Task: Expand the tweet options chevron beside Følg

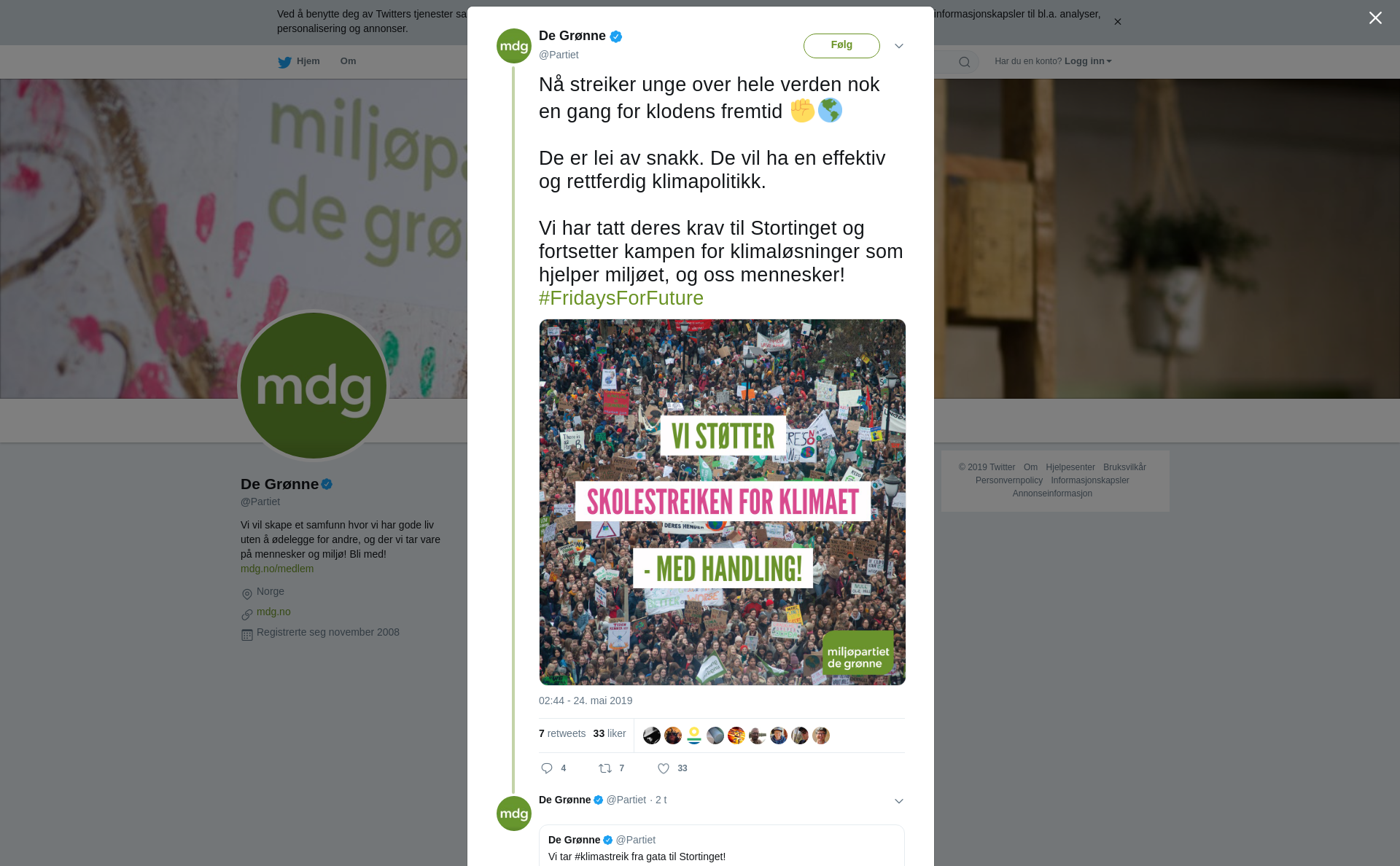Action: click(899, 46)
